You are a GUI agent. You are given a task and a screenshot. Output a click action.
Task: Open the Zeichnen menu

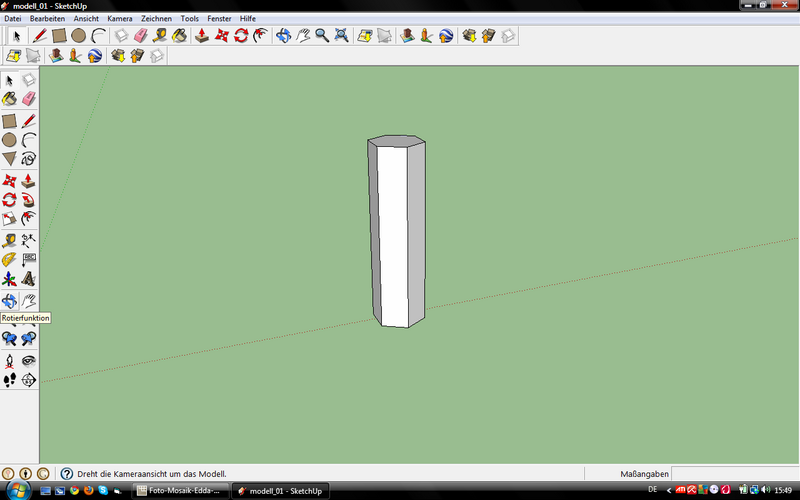156,18
